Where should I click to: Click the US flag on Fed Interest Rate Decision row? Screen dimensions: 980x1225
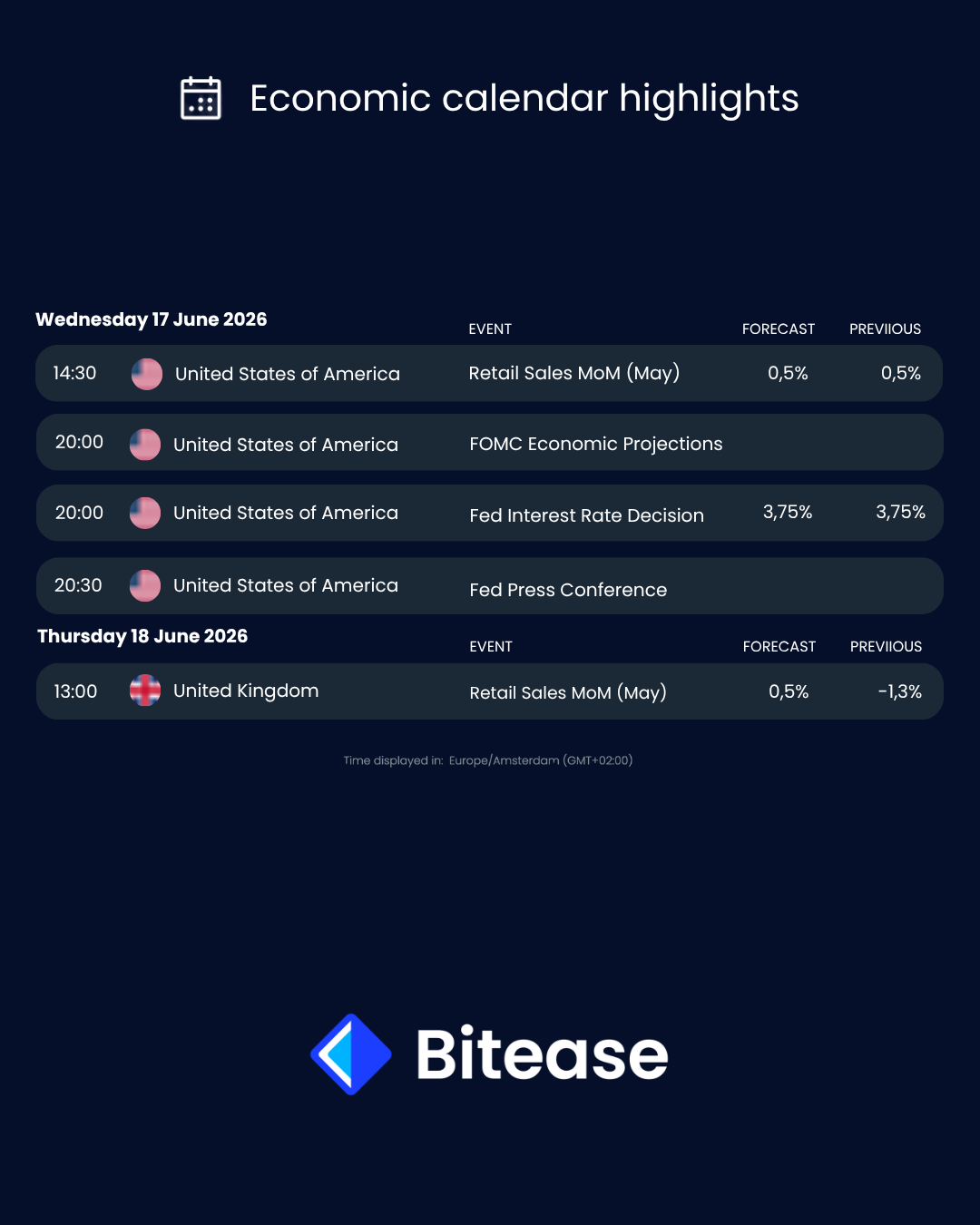pos(145,513)
